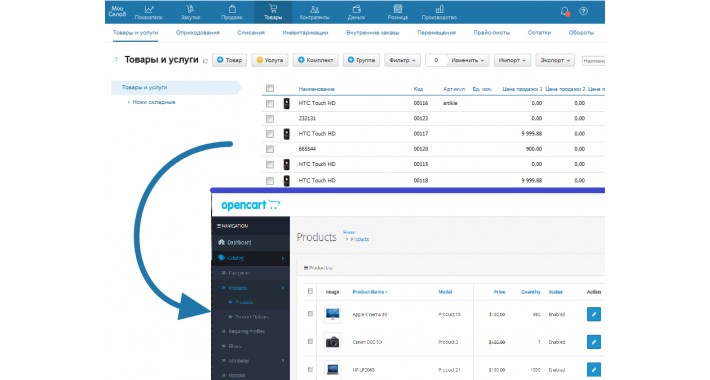Click the Home breadcrumb link
This screenshot has width=710, height=380.
[x=349, y=232]
